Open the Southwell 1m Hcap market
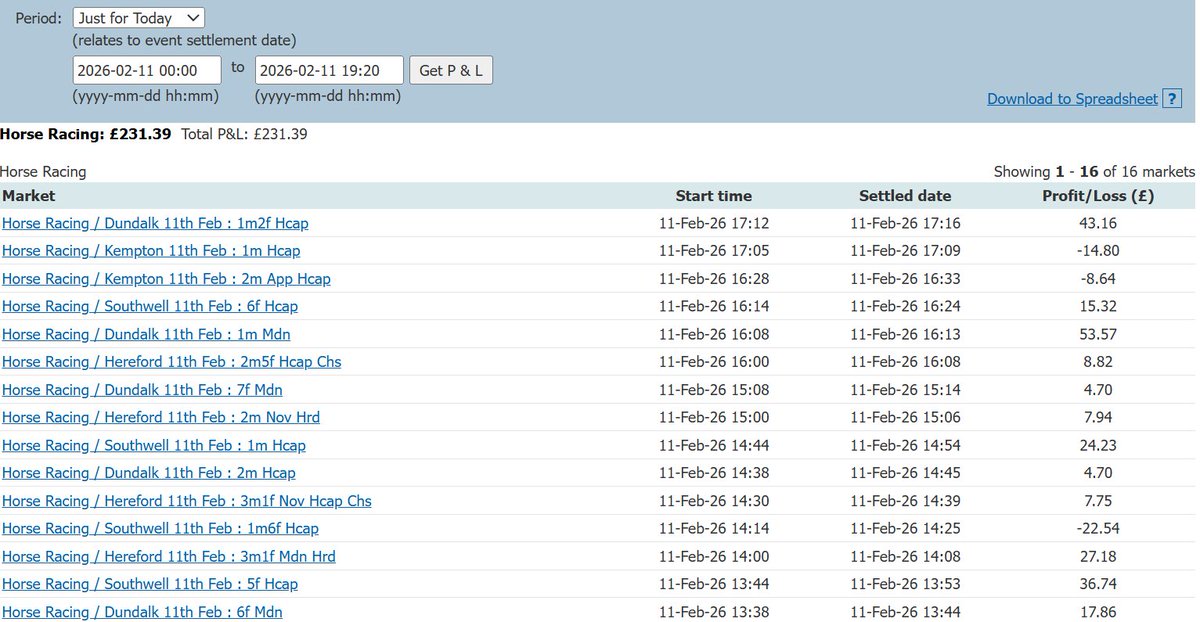 coord(154,445)
